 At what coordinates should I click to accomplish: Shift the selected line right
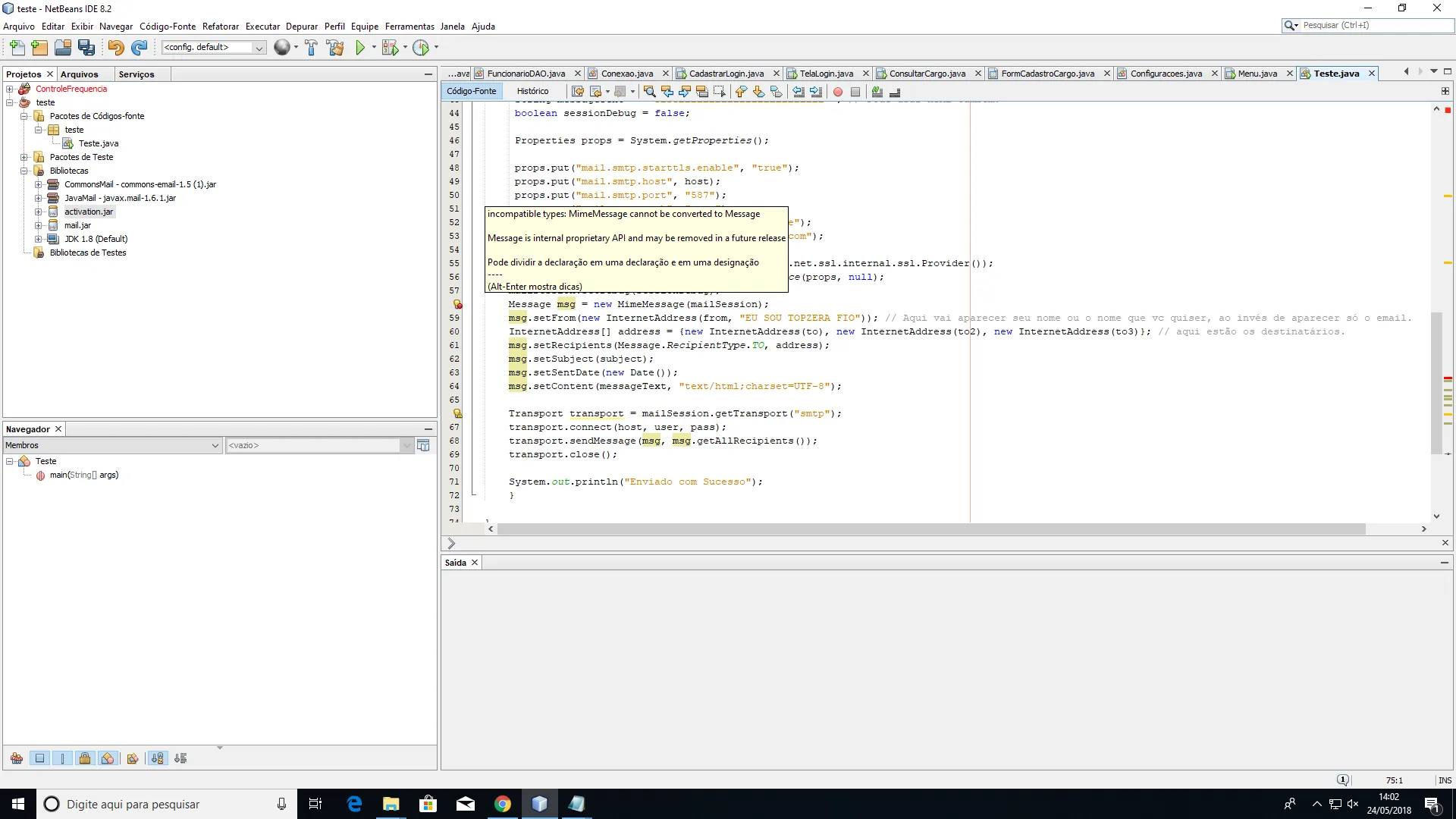click(816, 92)
